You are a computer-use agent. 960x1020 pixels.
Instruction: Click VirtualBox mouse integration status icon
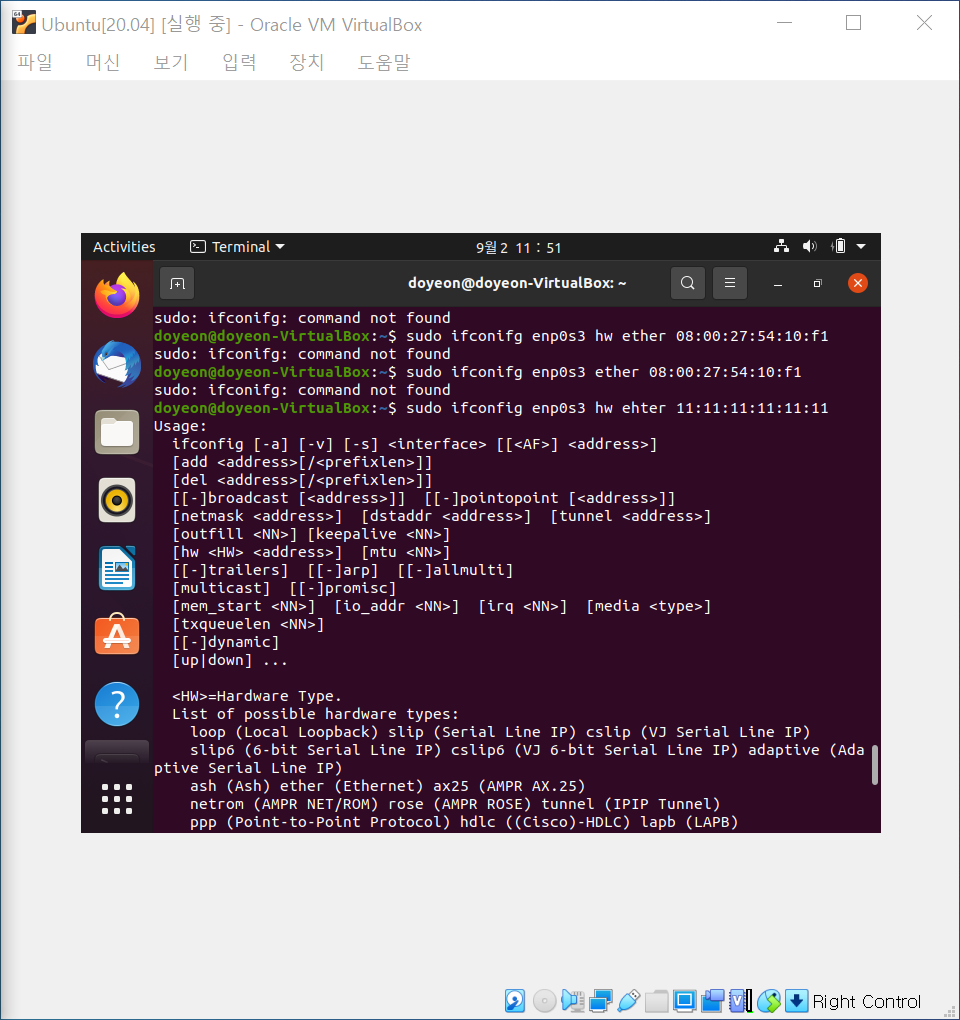pyautogui.click(x=769, y=1000)
